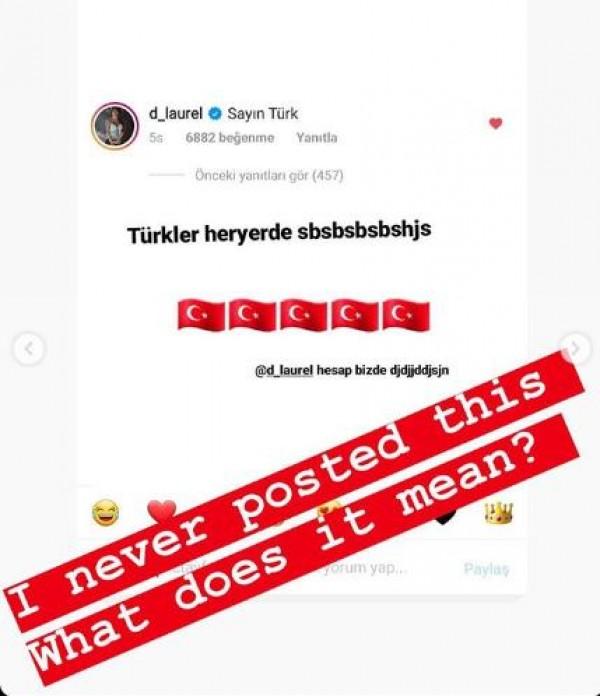
Task: Insert the laughing-crying emoji reaction
Action: (105, 512)
